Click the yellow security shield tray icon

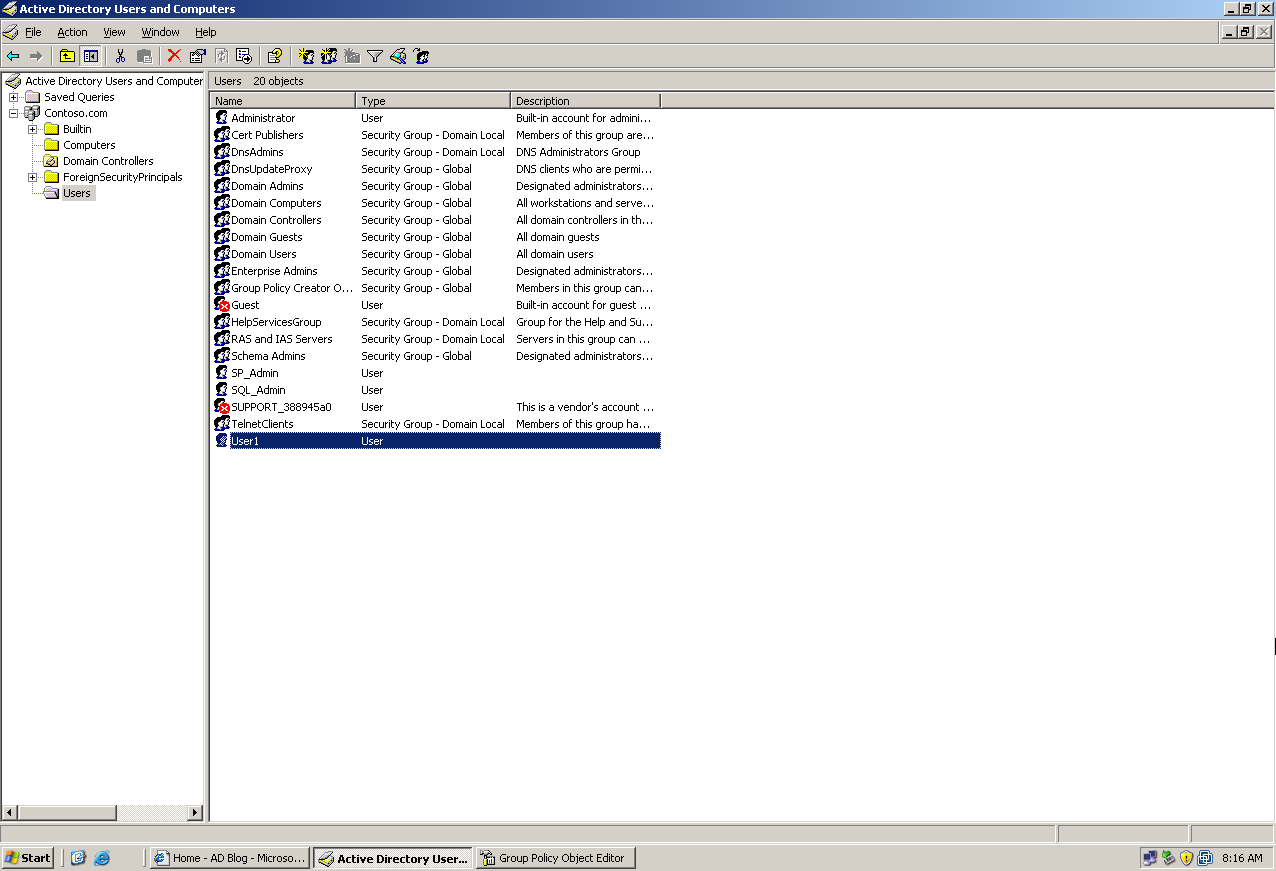click(1186, 858)
